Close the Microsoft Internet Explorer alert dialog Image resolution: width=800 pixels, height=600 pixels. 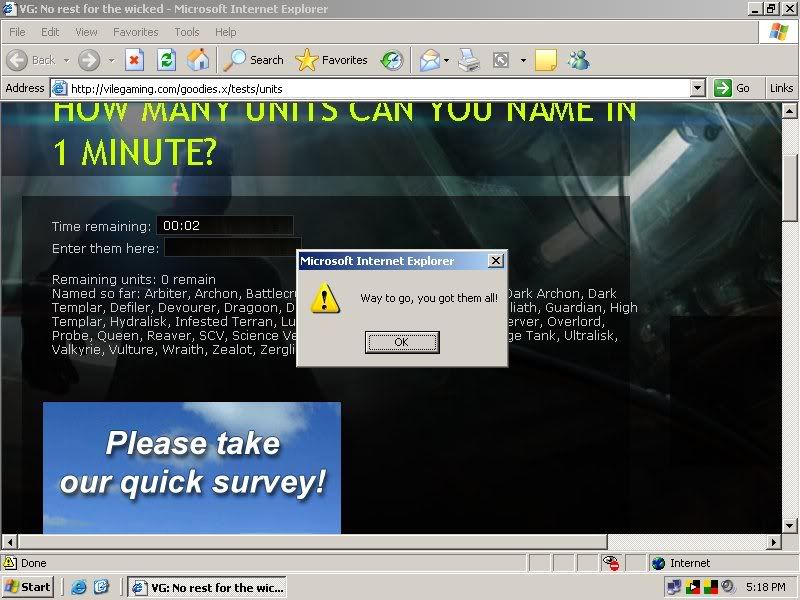point(495,261)
